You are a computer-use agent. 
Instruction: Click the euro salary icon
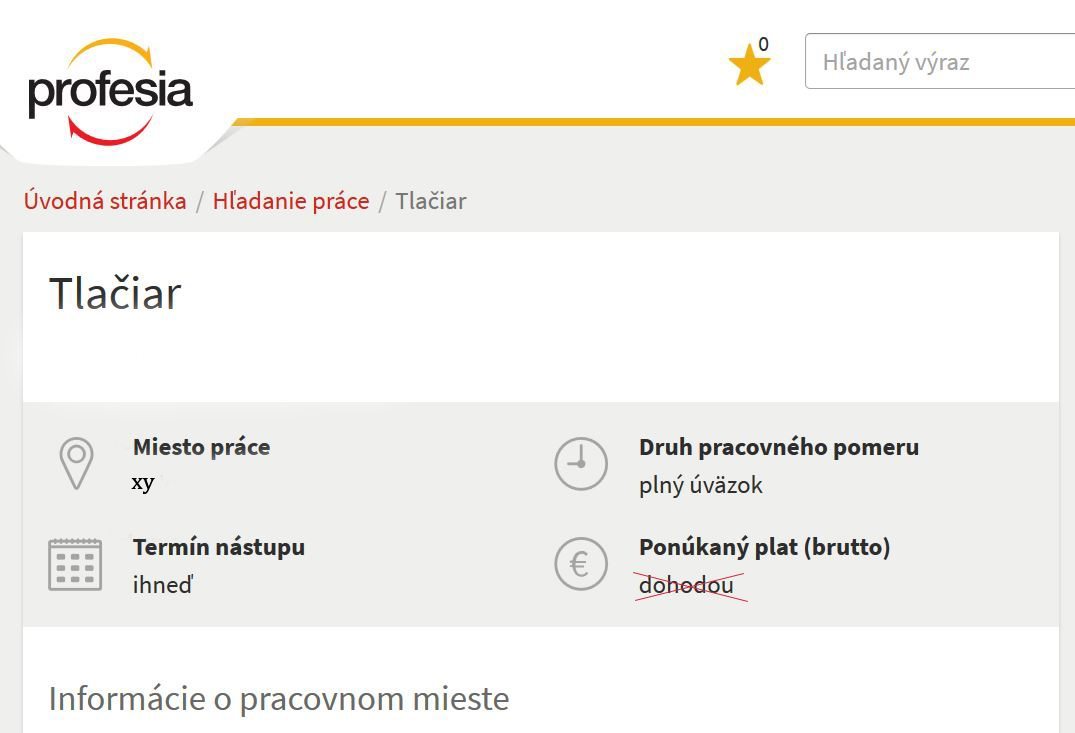[x=581, y=565]
